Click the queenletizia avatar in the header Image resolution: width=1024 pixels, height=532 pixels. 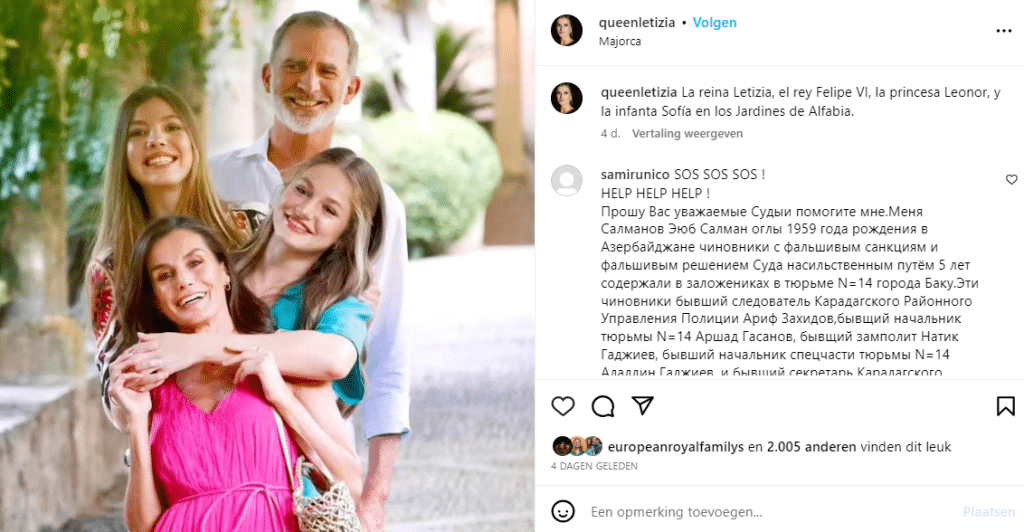click(566, 30)
